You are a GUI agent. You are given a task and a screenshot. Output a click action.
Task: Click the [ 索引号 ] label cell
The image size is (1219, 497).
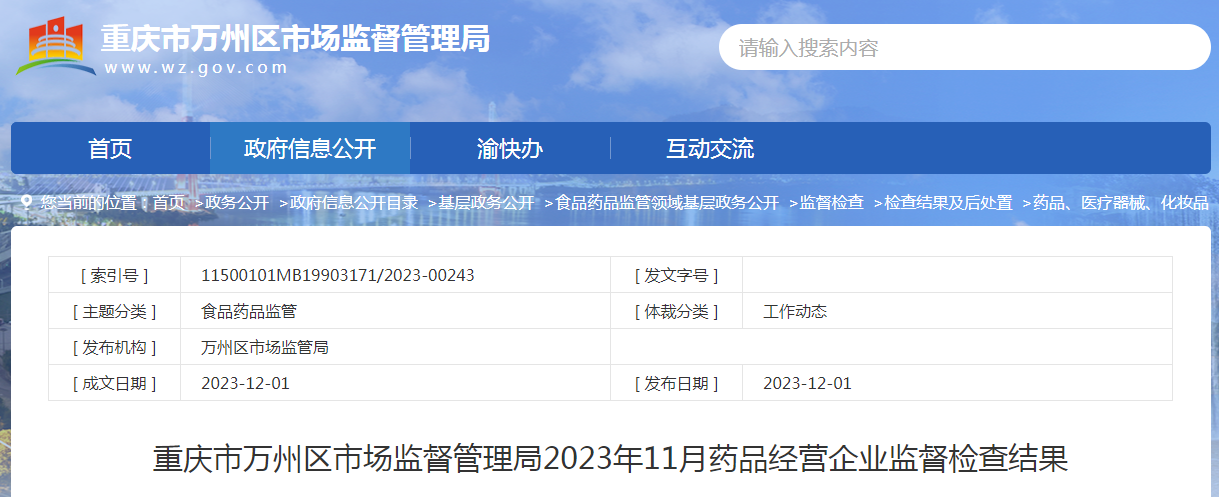[x=114, y=275]
